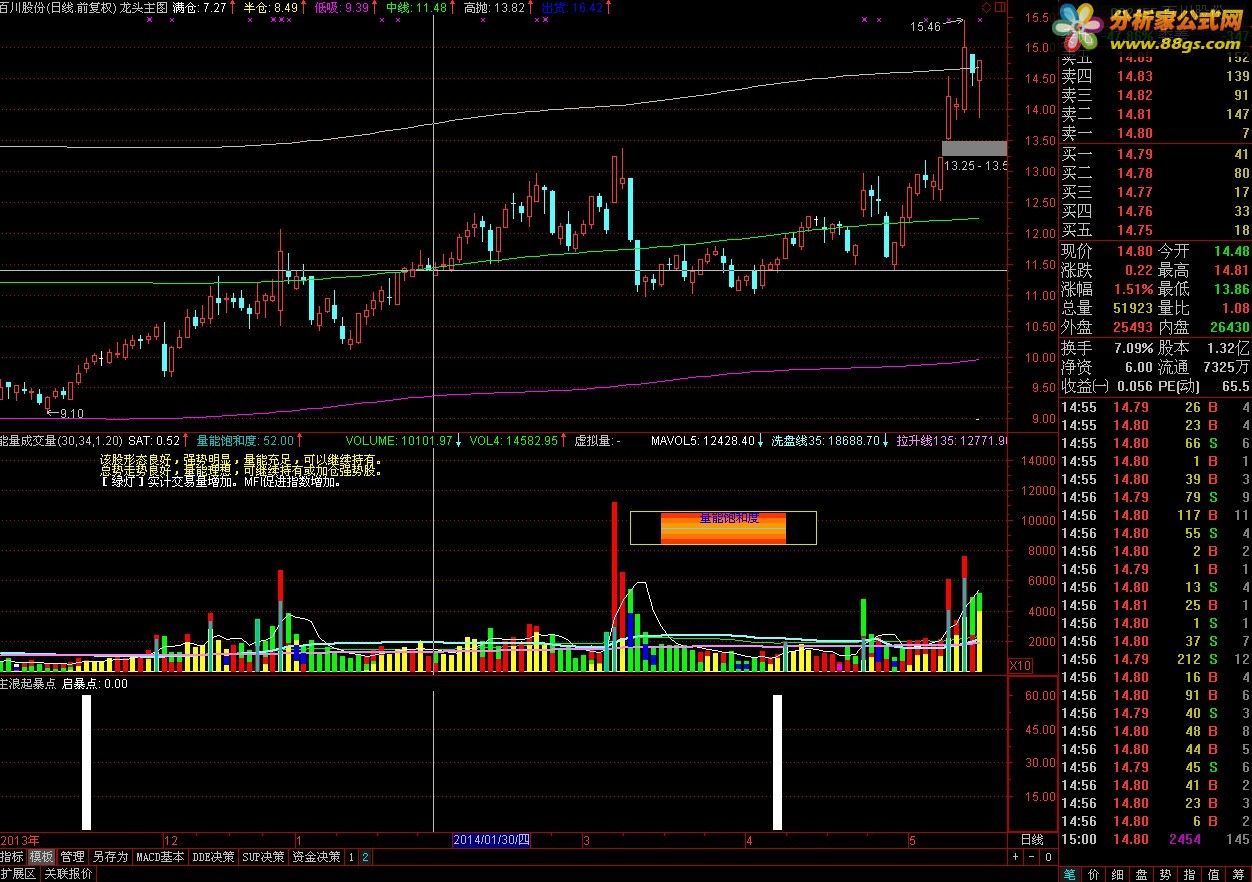Click the white 启暴点 signal bar near month 4
This screenshot has height=882, width=1252.
pyautogui.click(x=777, y=762)
